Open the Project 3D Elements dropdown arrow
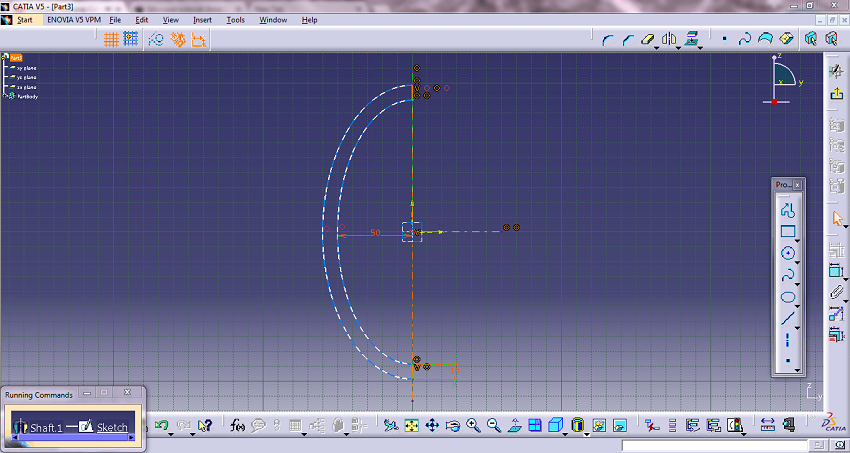This screenshot has height=453, width=850. [700, 48]
